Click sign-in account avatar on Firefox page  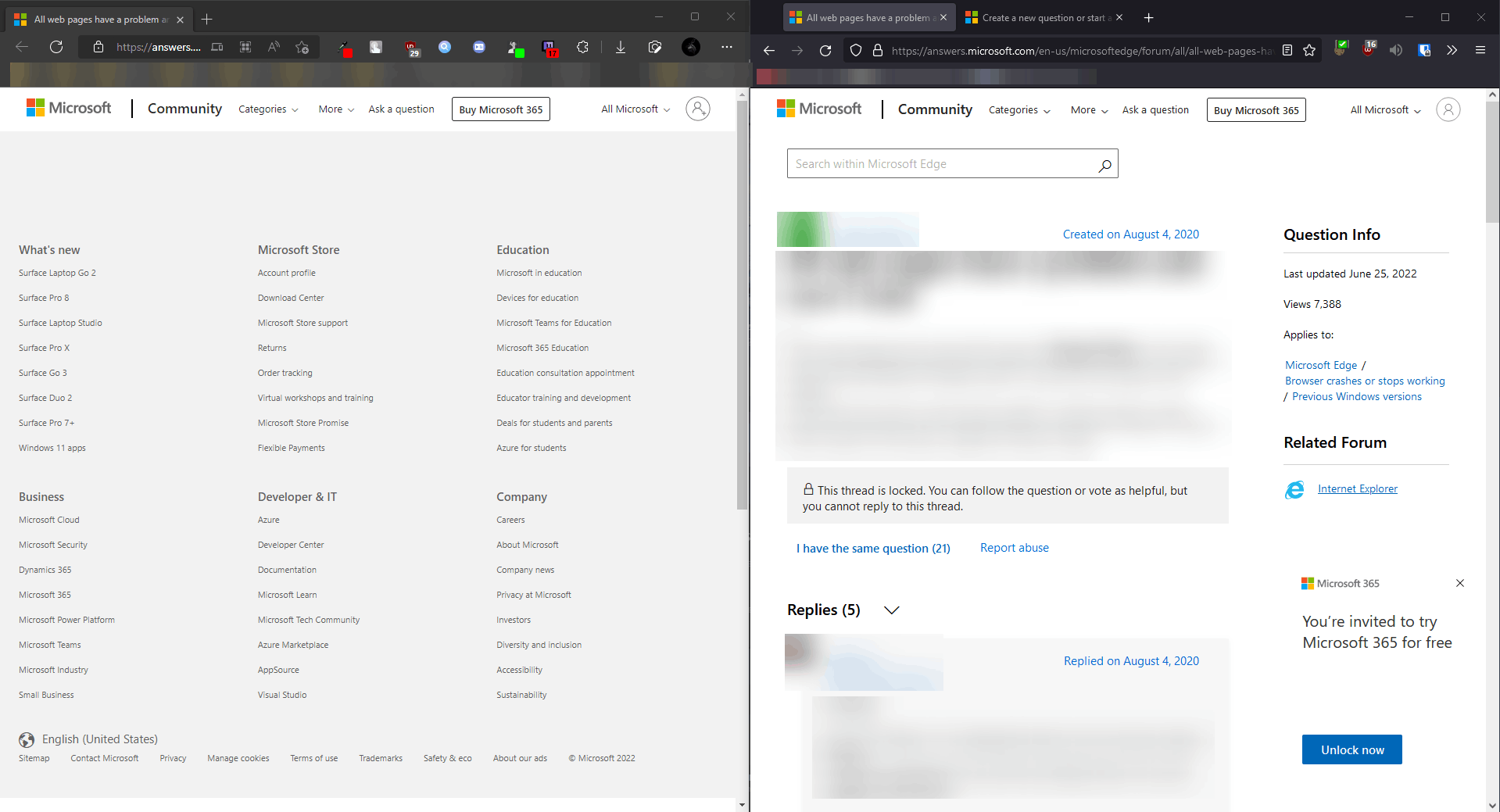point(1448,109)
